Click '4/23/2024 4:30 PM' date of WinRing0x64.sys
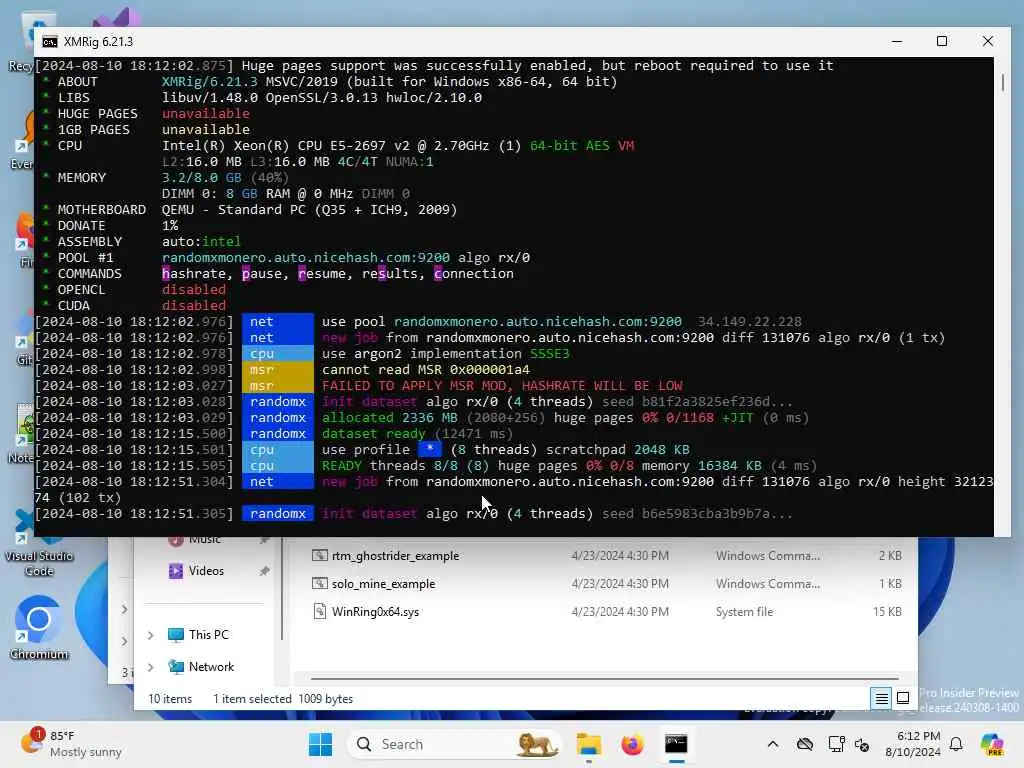 pyautogui.click(x=620, y=612)
